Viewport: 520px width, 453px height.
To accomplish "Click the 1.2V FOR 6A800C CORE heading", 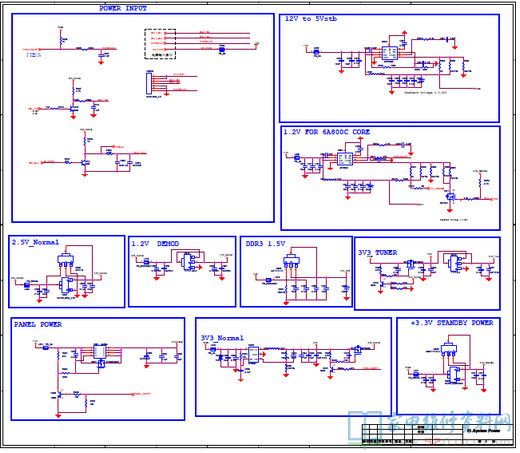I will [x=326, y=132].
